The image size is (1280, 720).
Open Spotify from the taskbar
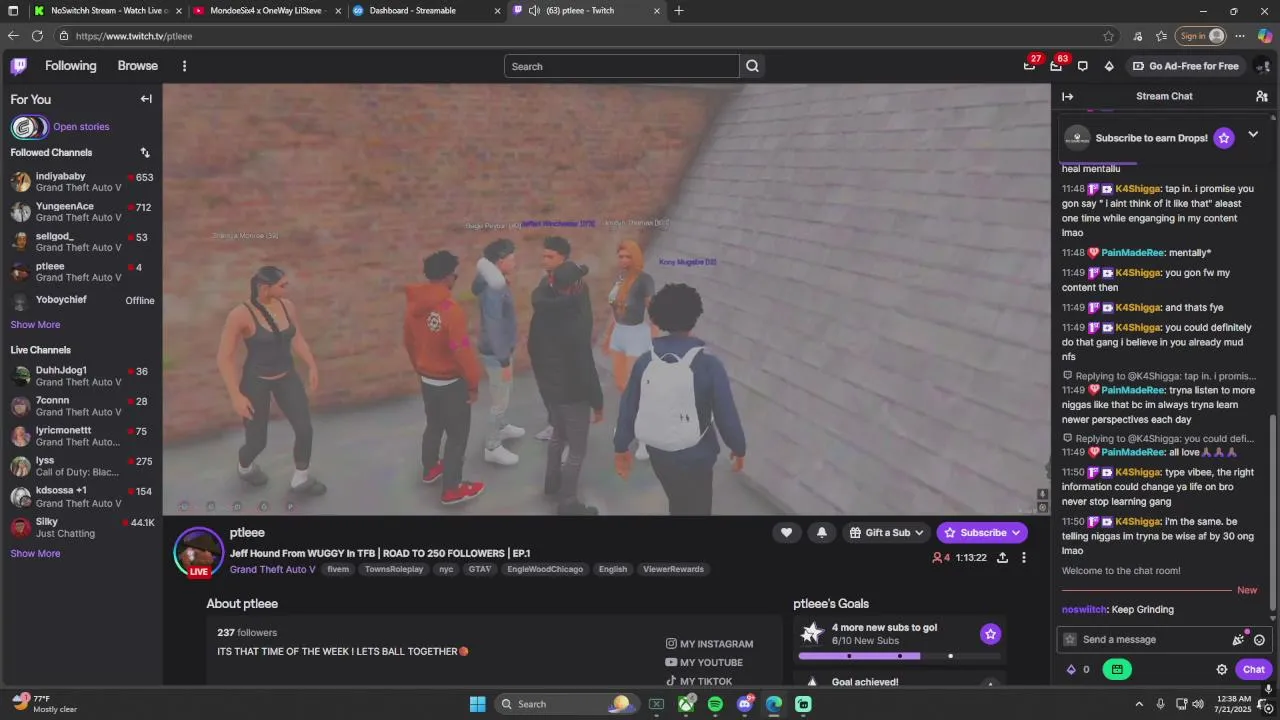pyautogui.click(x=715, y=704)
